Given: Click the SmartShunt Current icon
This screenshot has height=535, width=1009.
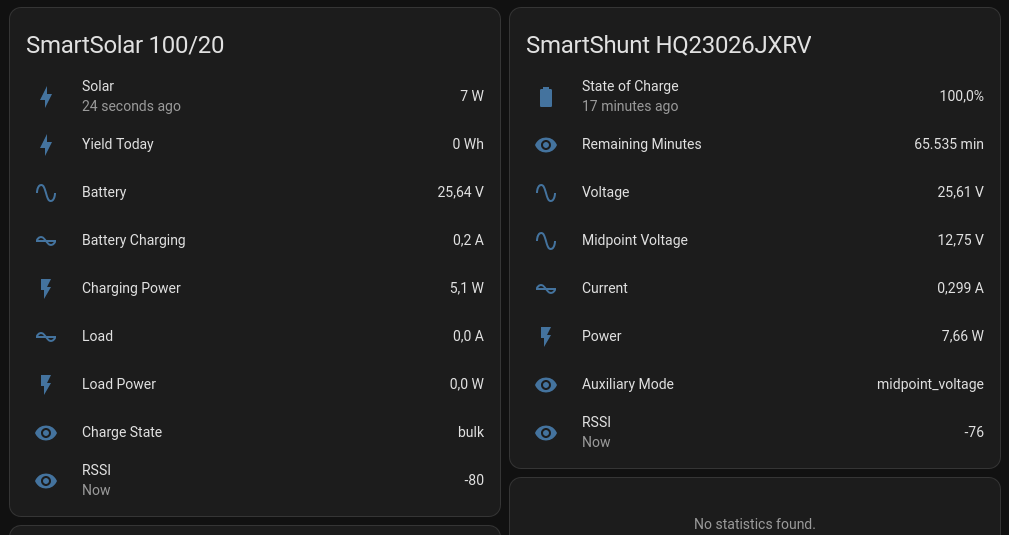Looking at the screenshot, I should point(546,288).
